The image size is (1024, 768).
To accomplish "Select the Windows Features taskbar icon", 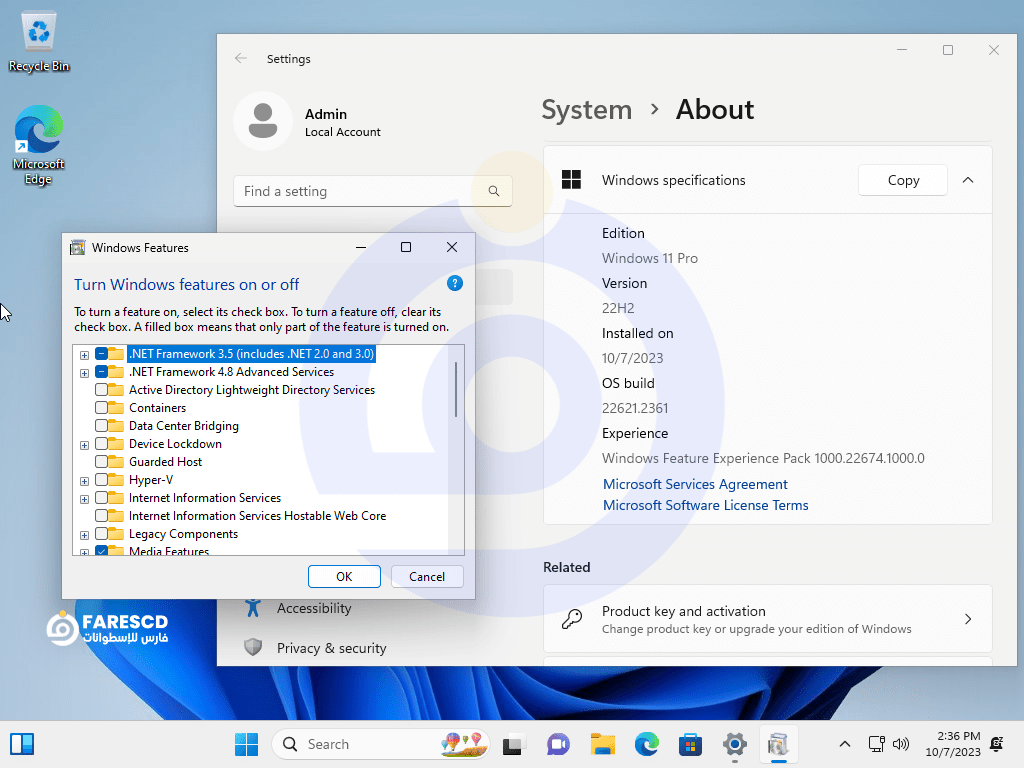I will (x=778, y=744).
